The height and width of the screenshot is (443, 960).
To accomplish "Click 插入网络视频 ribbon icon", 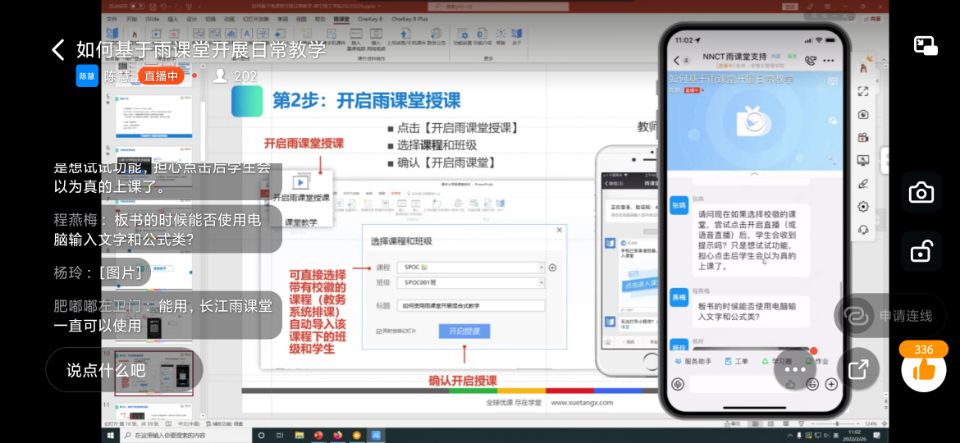I will 377,37.
